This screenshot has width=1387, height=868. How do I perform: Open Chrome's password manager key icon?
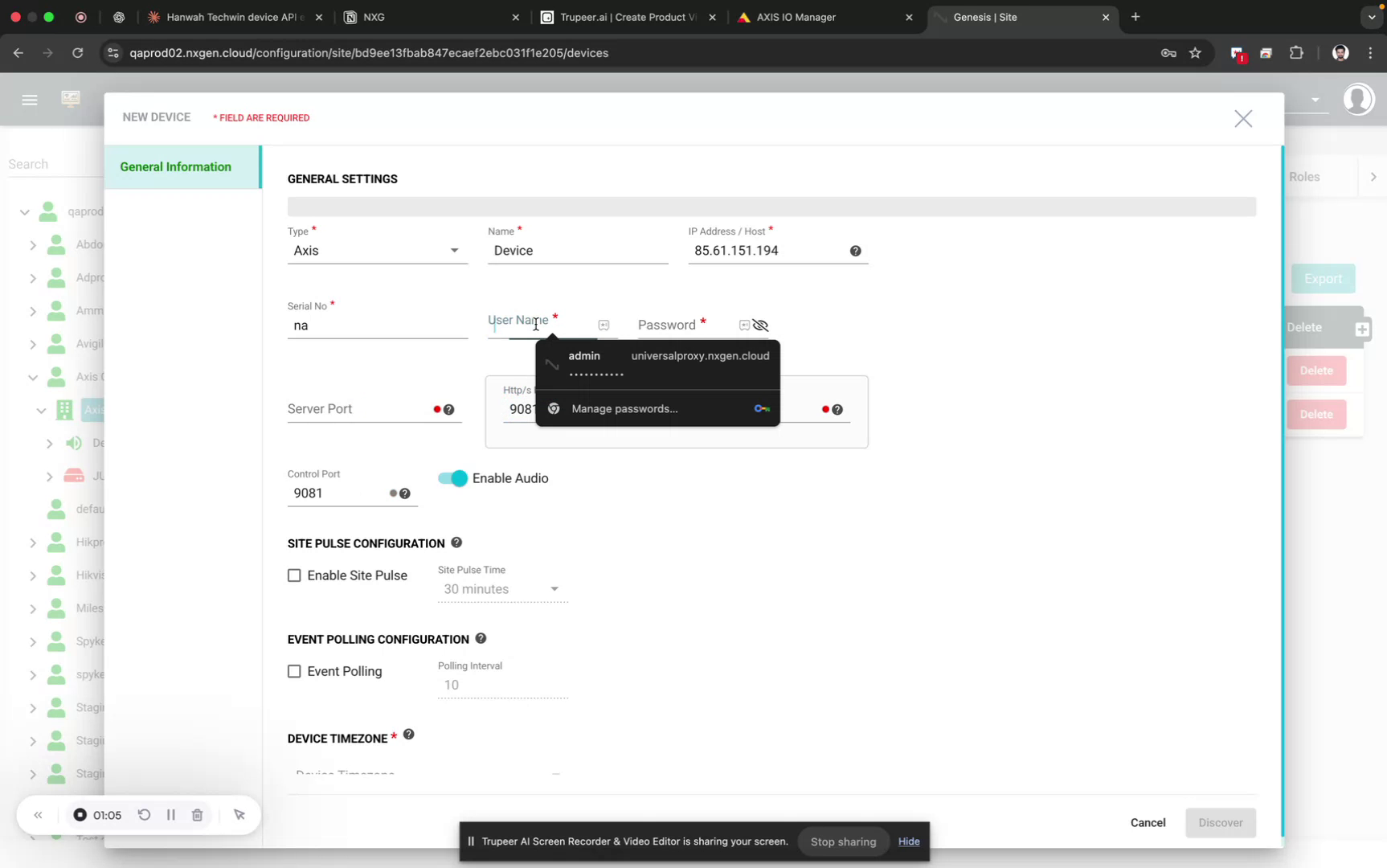click(x=1168, y=53)
